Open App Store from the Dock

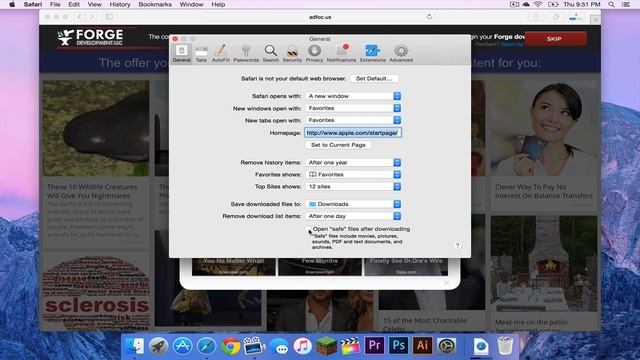pyautogui.click(x=182, y=346)
